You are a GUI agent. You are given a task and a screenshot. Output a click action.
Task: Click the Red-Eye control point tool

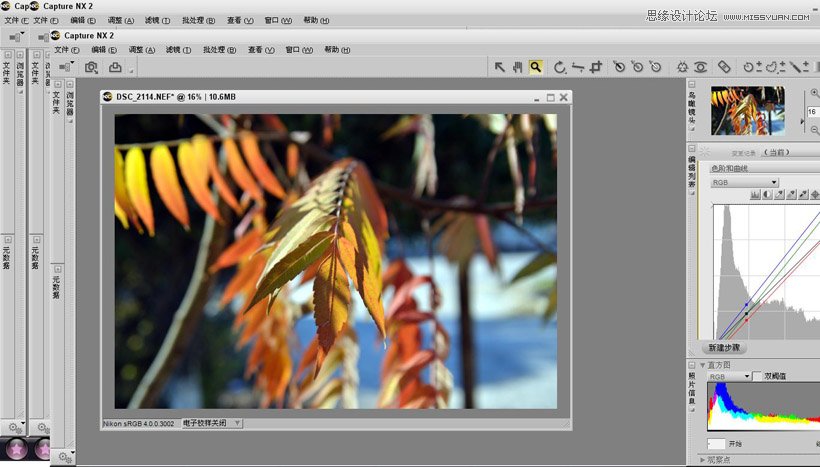(x=700, y=67)
